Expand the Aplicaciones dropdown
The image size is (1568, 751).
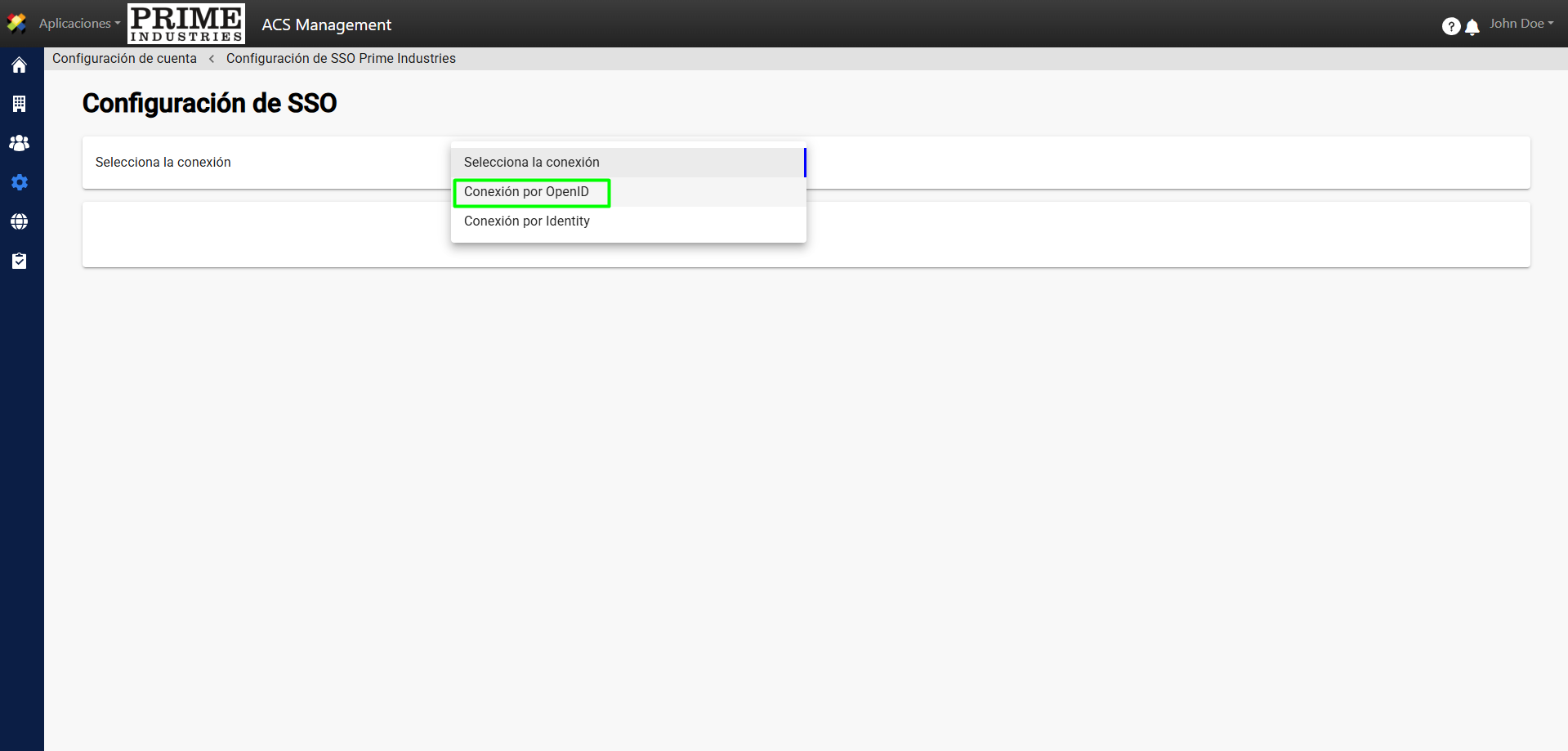[79, 24]
